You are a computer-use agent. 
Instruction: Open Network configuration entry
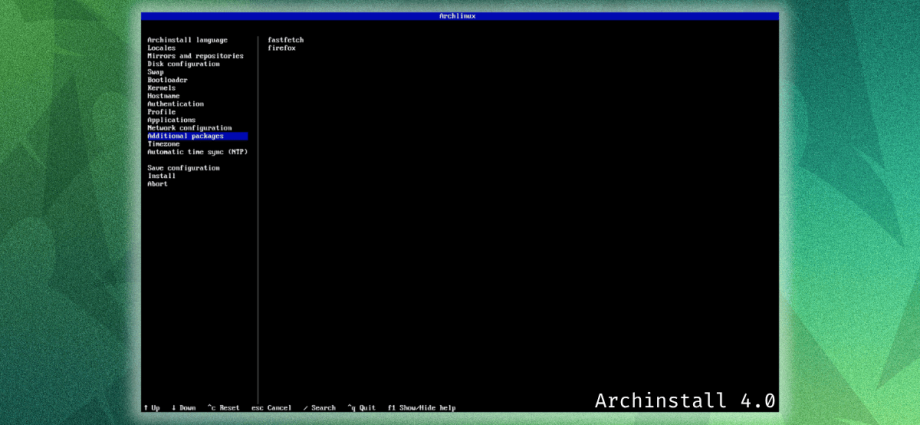190,128
